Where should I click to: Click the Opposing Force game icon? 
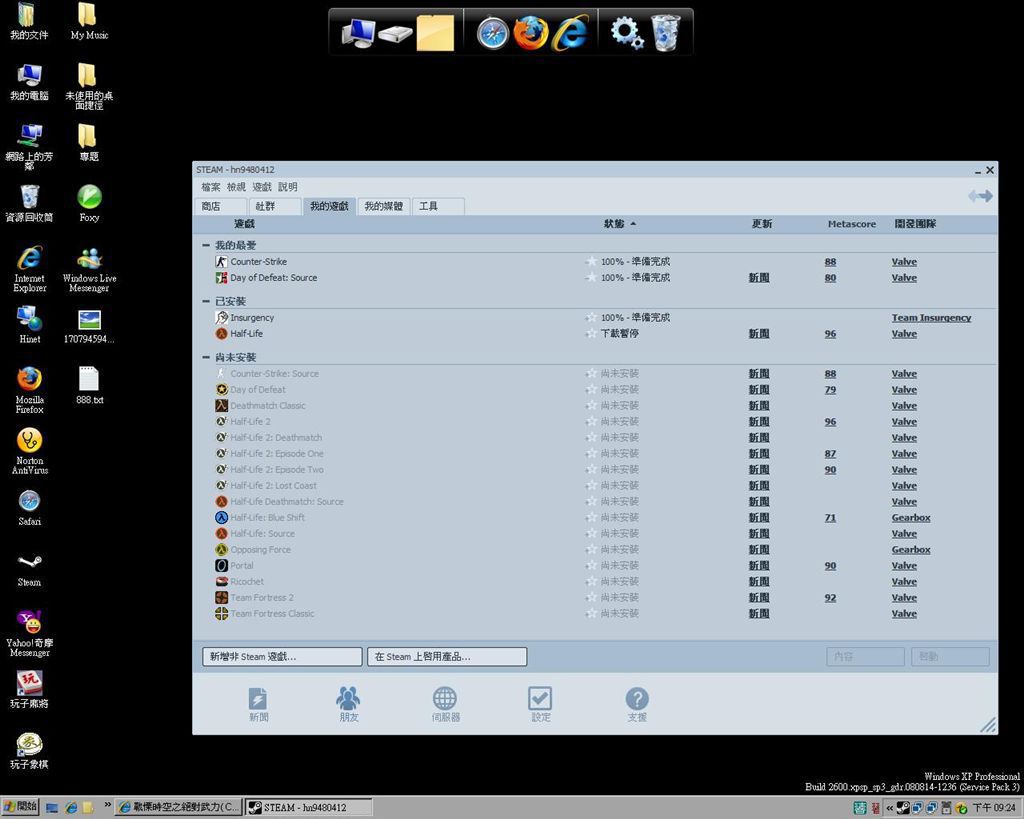221,549
